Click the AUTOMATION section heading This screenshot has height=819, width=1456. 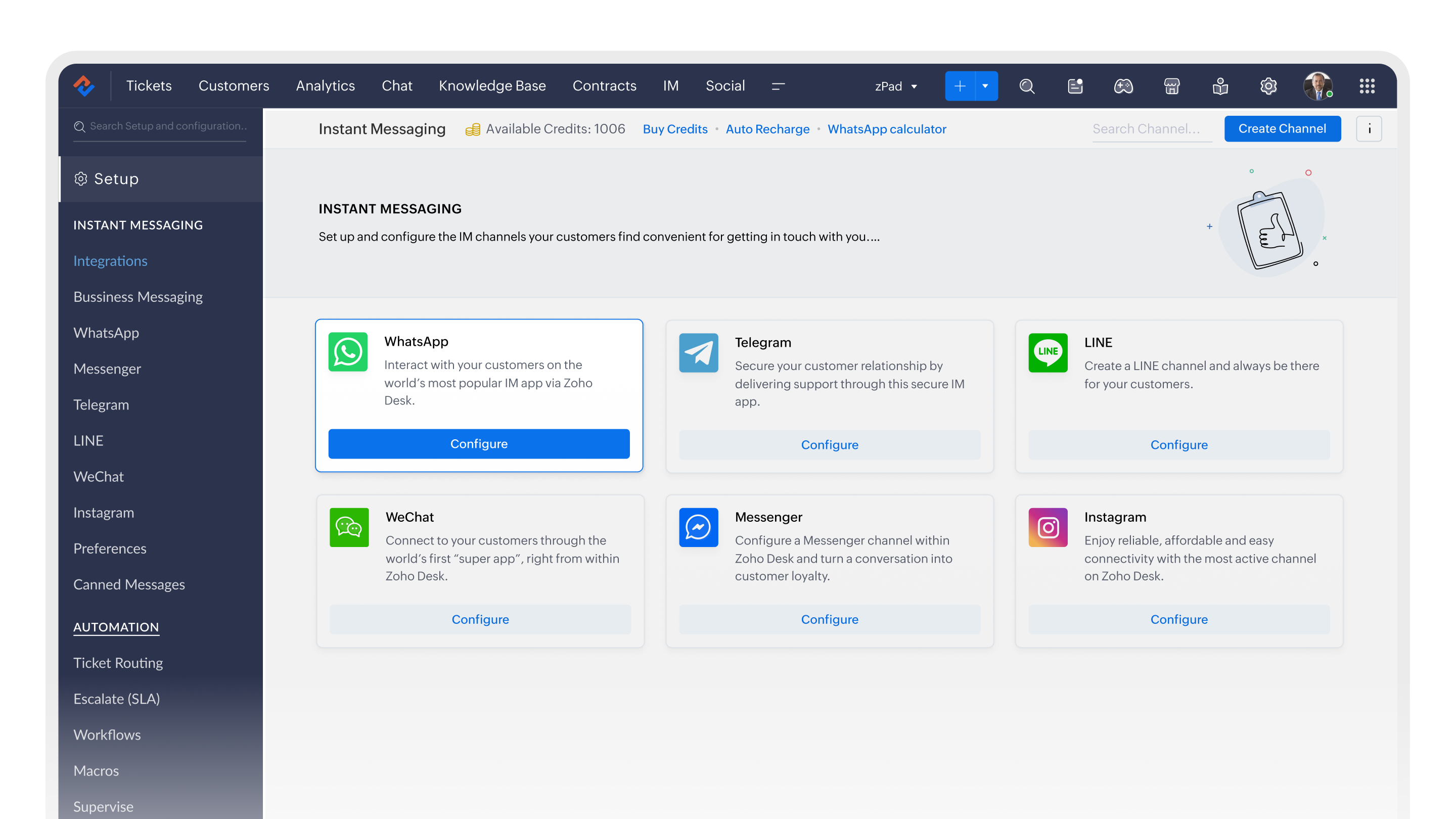click(x=116, y=627)
